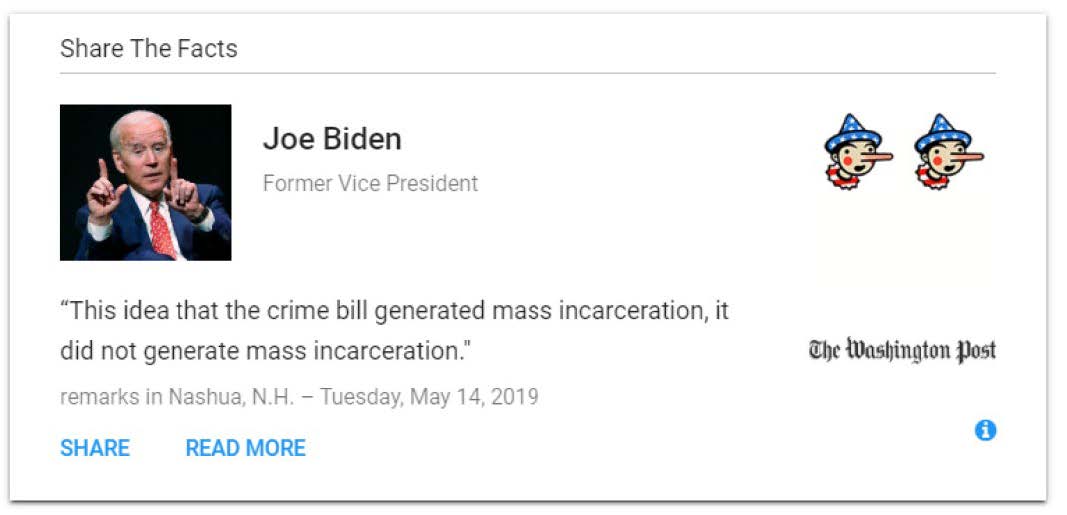
Task: Click the Former Vice President subtitle
Action: pos(370,184)
